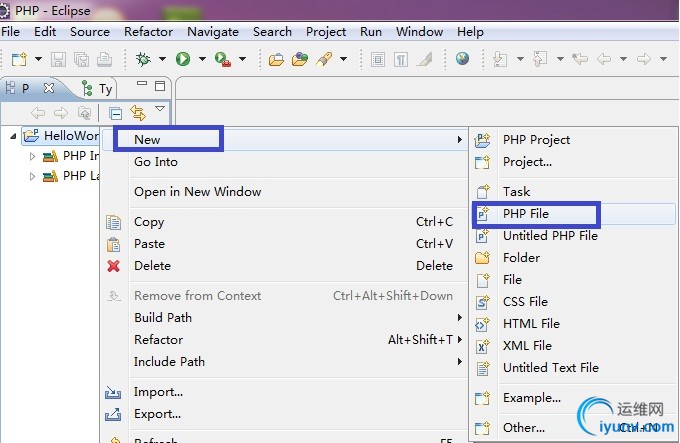The image size is (680, 443).
Task: Toggle Block Selection mode icon
Action: tap(378, 59)
